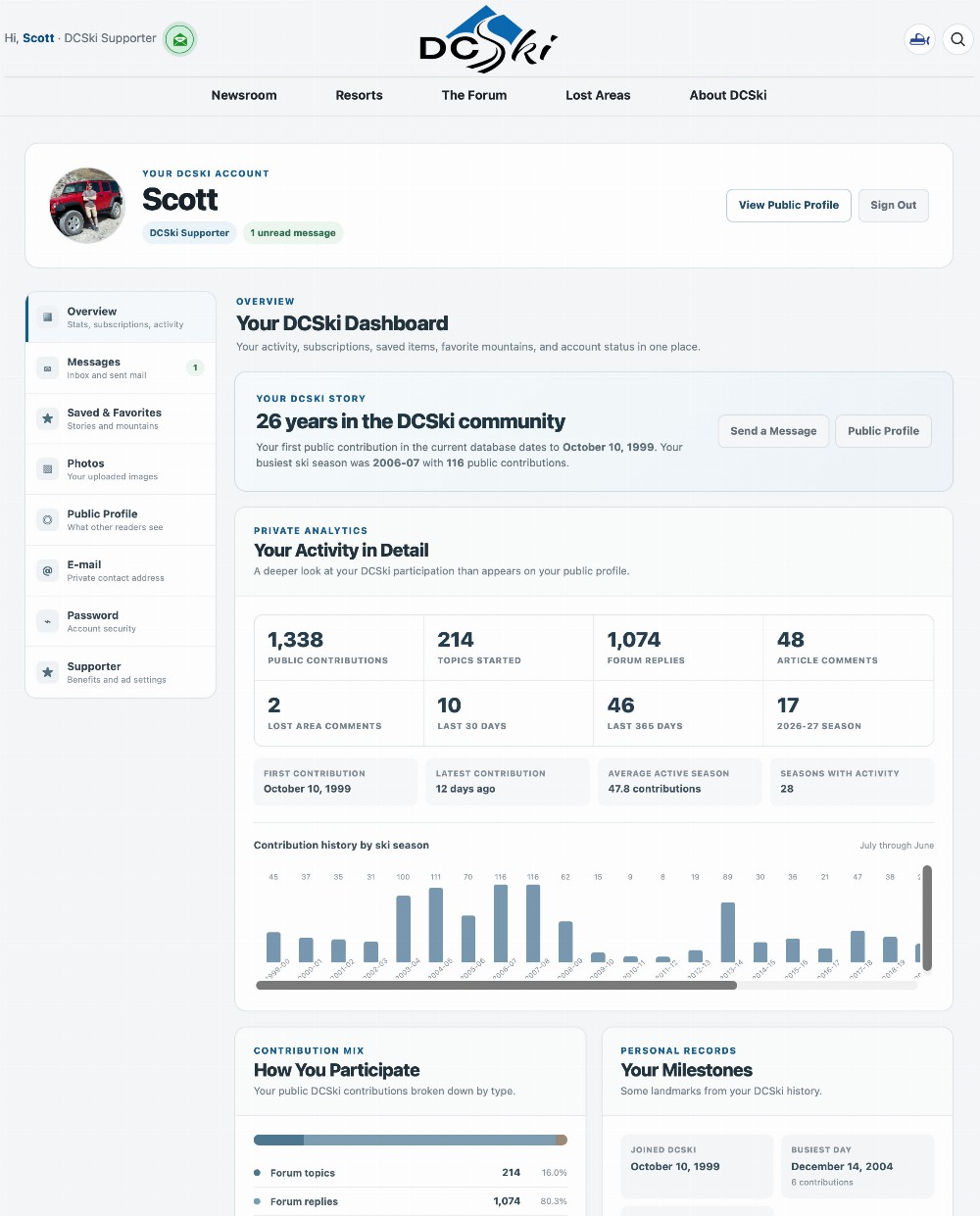The height and width of the screenshot is (1216, 980).
Task: Click the 48 Article Comments stat
Action: (849, 648)
